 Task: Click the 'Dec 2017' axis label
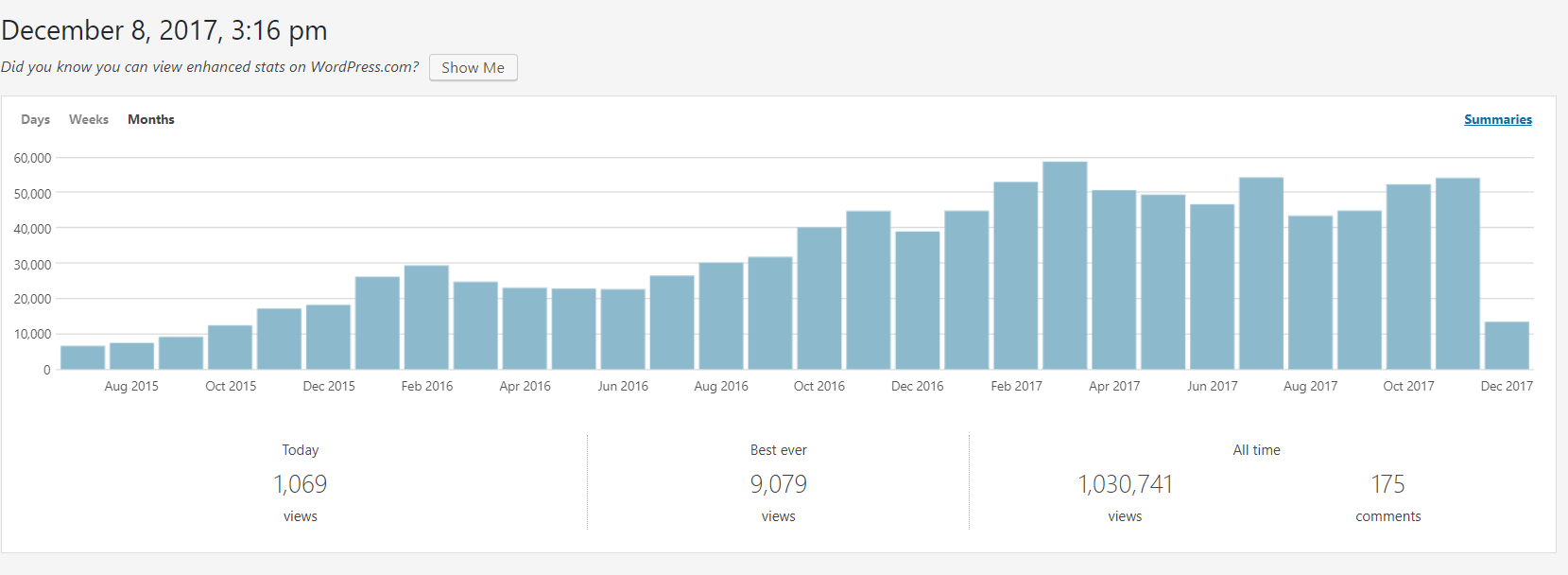pyautogui.click(x=1507, y=386)
